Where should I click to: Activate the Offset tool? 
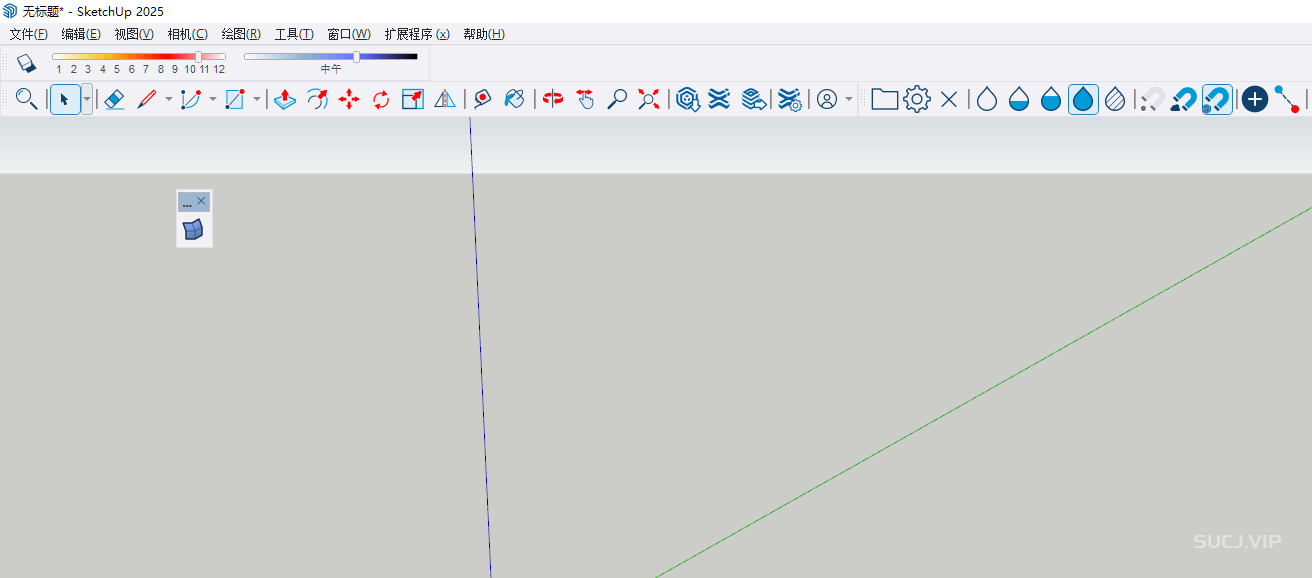click(317, 99)
